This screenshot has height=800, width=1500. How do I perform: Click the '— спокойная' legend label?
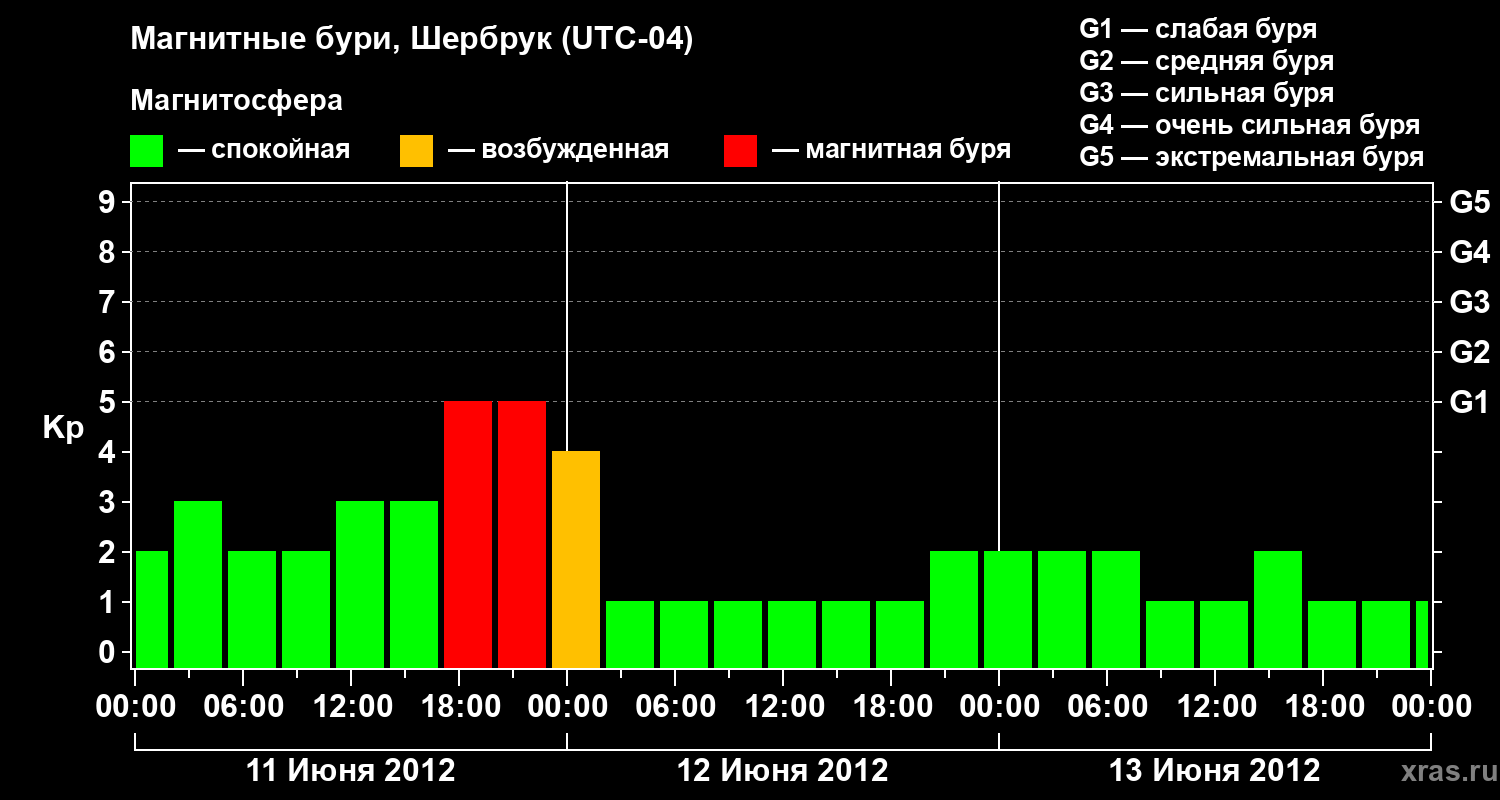(264, 151)
